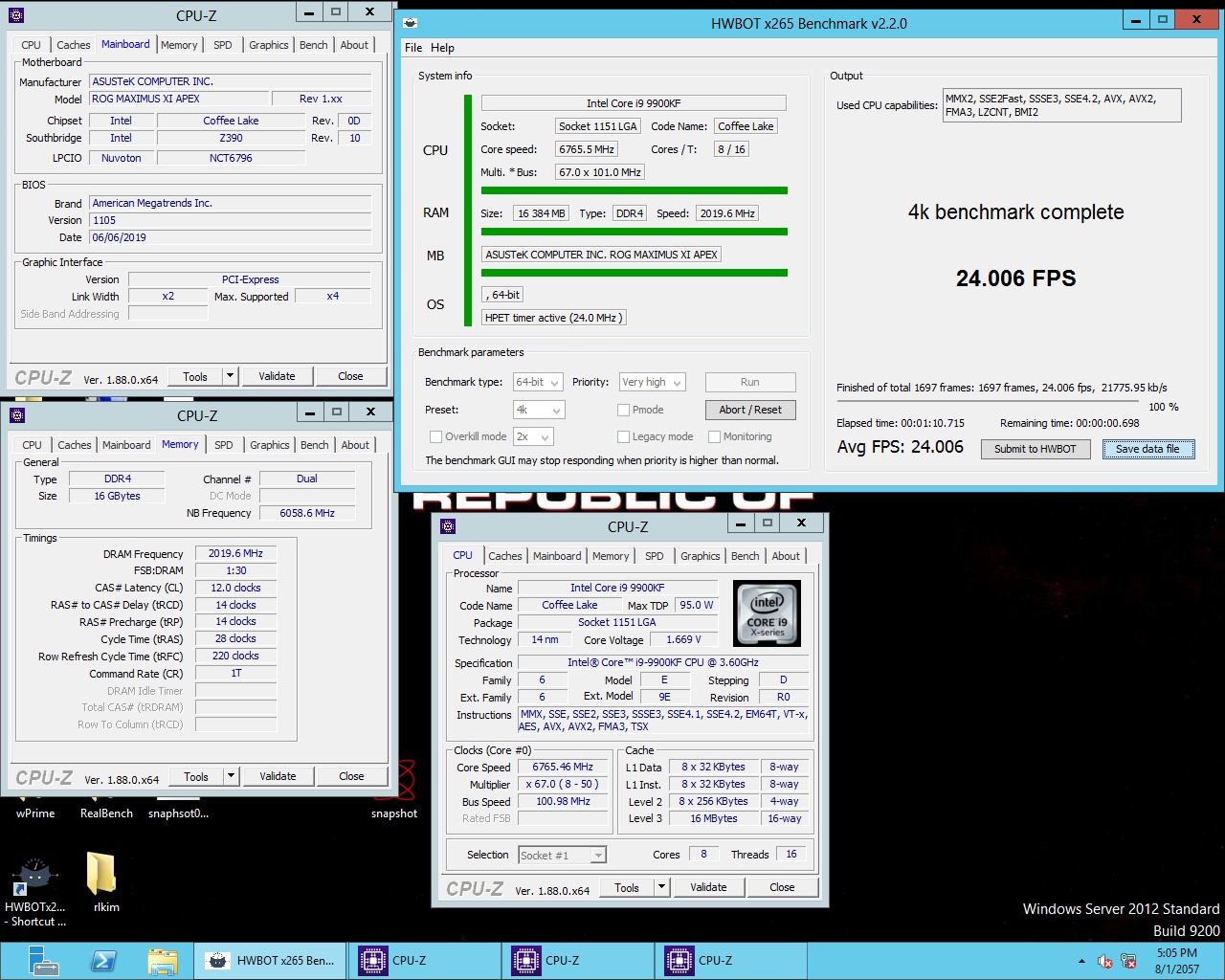This screenshot has height=980, width=1225.
Task: Activate third CPU-Z taskbar button
Action: tap(730, 961)
